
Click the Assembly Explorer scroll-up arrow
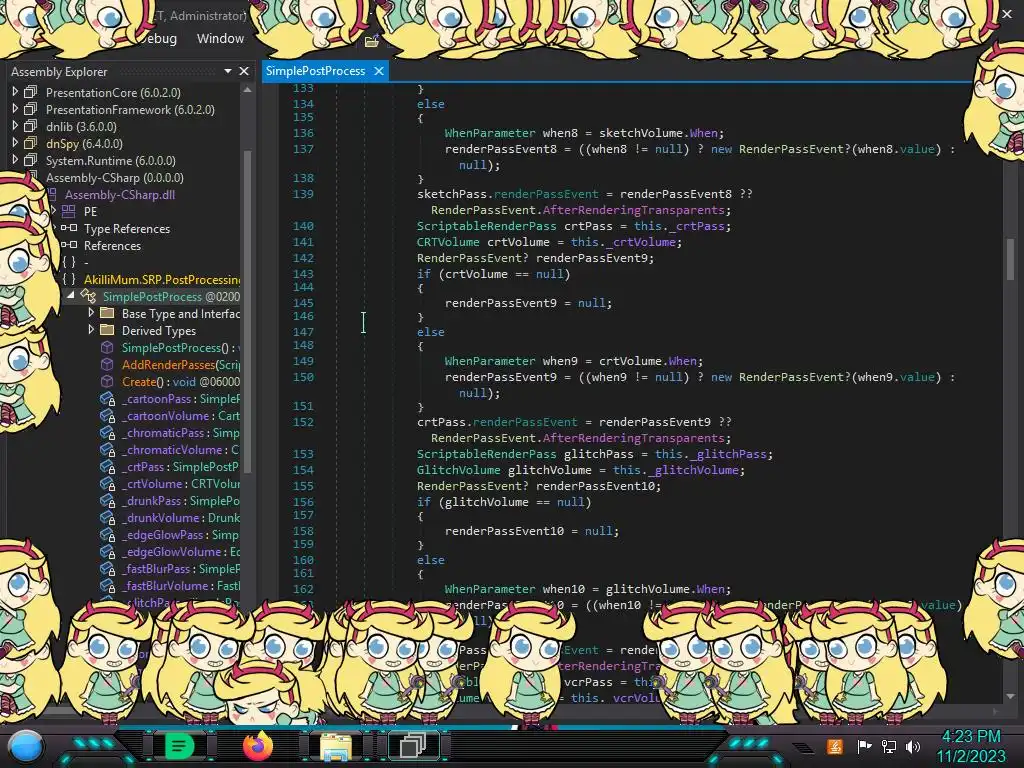coord(248,90)
